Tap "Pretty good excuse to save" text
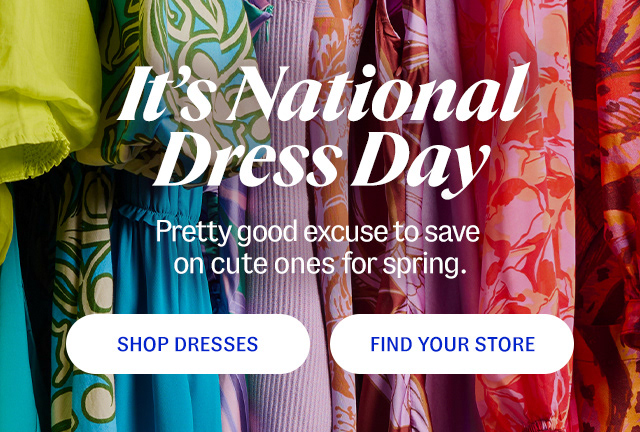 [318, 232]
